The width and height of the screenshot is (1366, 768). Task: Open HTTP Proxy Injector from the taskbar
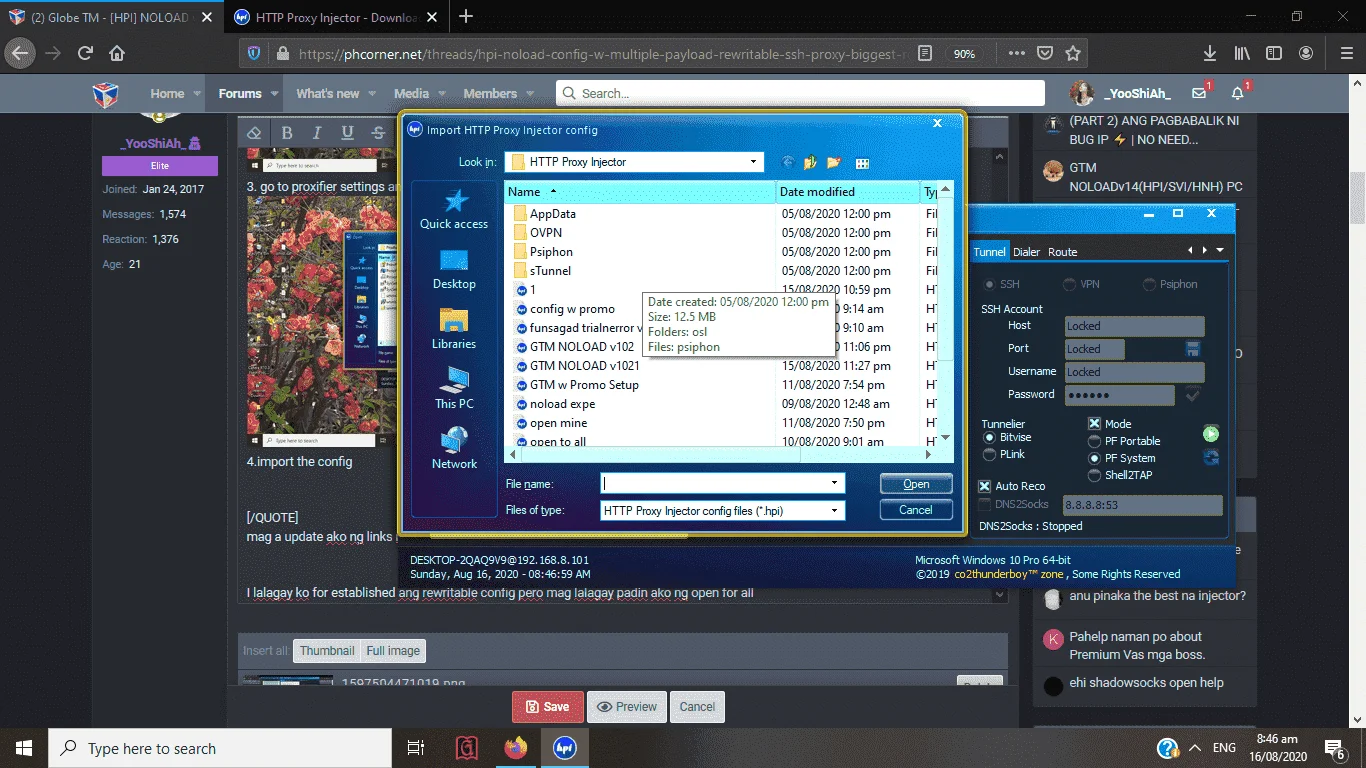click(564, 748)
